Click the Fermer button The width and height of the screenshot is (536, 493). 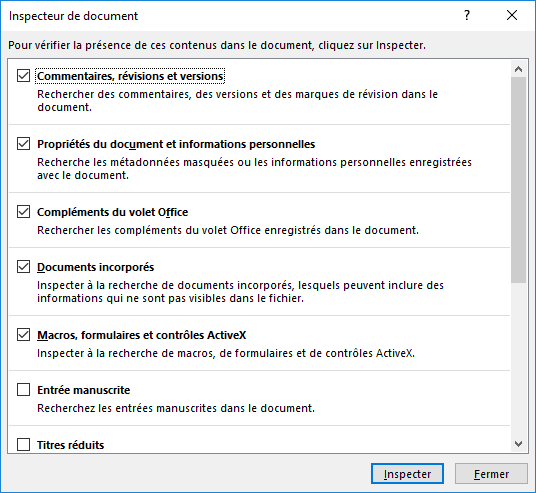pos(491,474)
